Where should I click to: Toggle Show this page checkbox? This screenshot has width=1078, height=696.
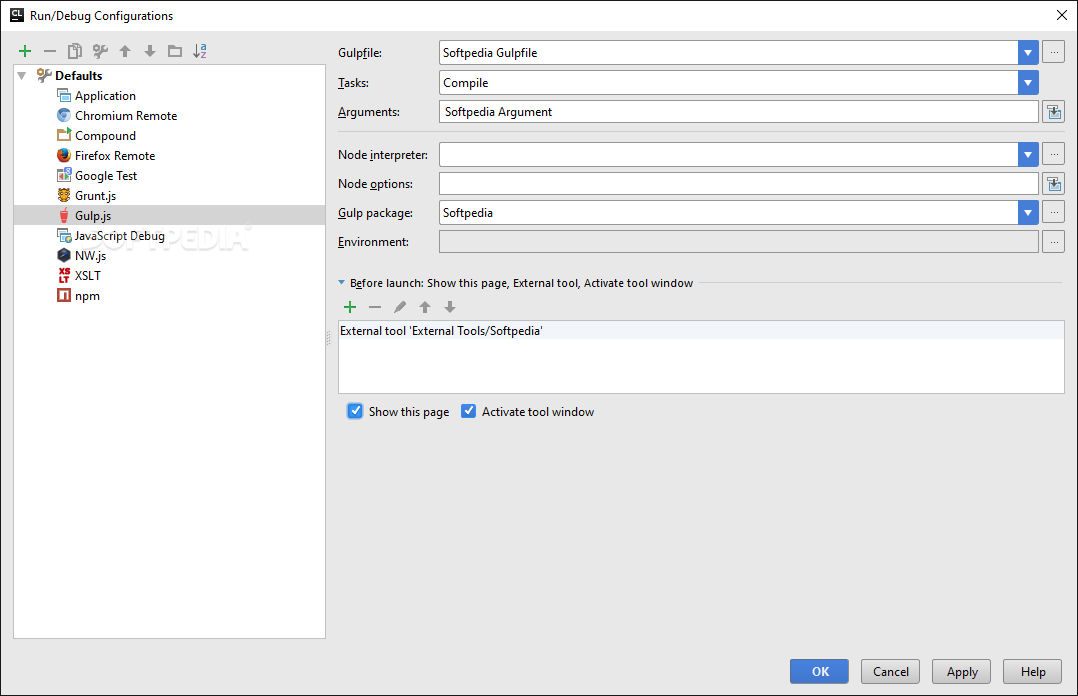[x=355, y=411]
